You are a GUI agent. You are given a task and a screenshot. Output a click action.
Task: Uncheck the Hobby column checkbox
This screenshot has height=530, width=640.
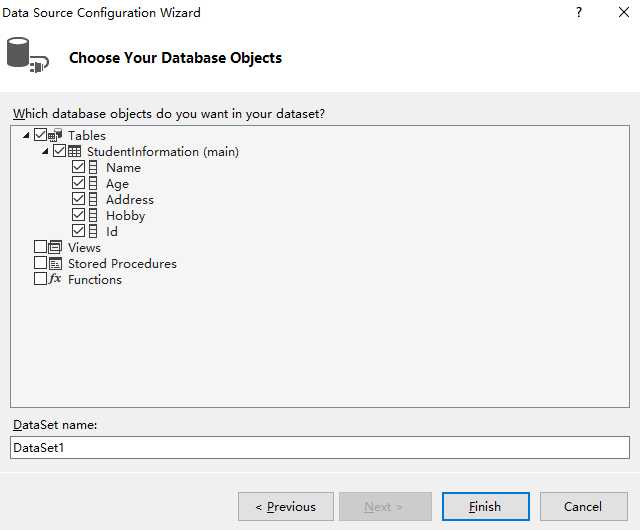(78, 214)
